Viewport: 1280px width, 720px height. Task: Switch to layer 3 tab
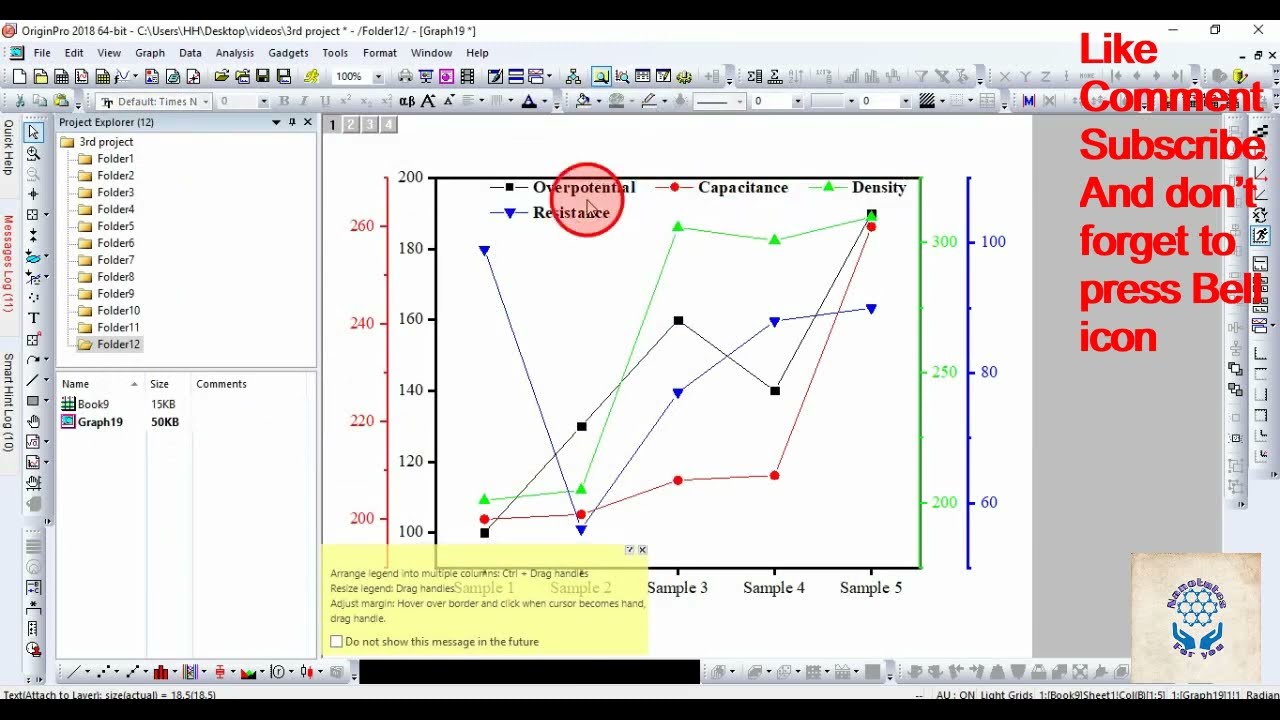click(x=370, y=125)
